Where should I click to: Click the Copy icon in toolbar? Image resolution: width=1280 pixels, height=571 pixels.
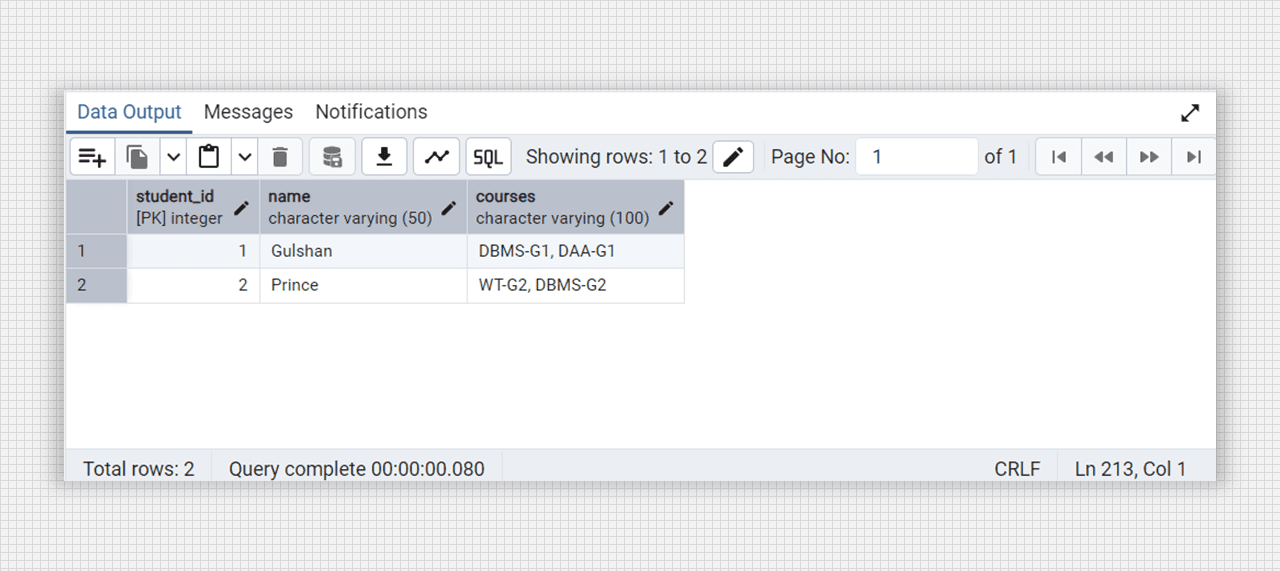pyautogui.click(x=138, y=157)
